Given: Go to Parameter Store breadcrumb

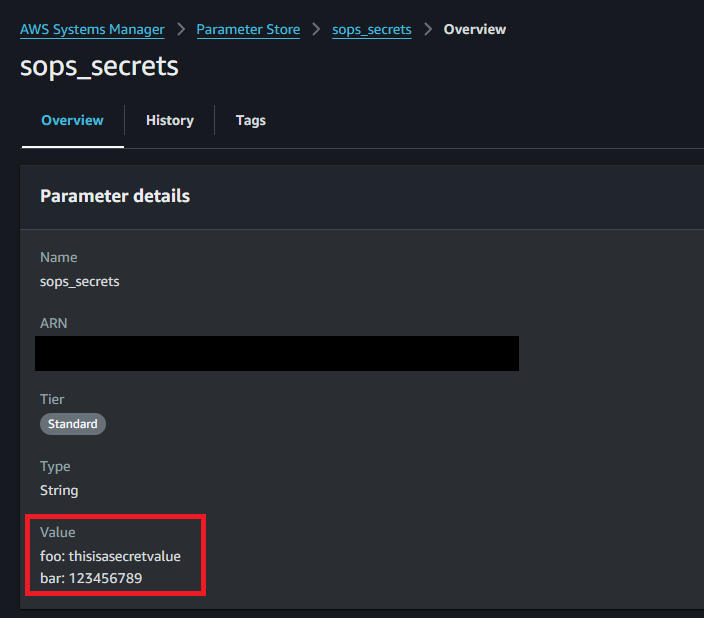Looking at the screenshot, I should point(248,29).
